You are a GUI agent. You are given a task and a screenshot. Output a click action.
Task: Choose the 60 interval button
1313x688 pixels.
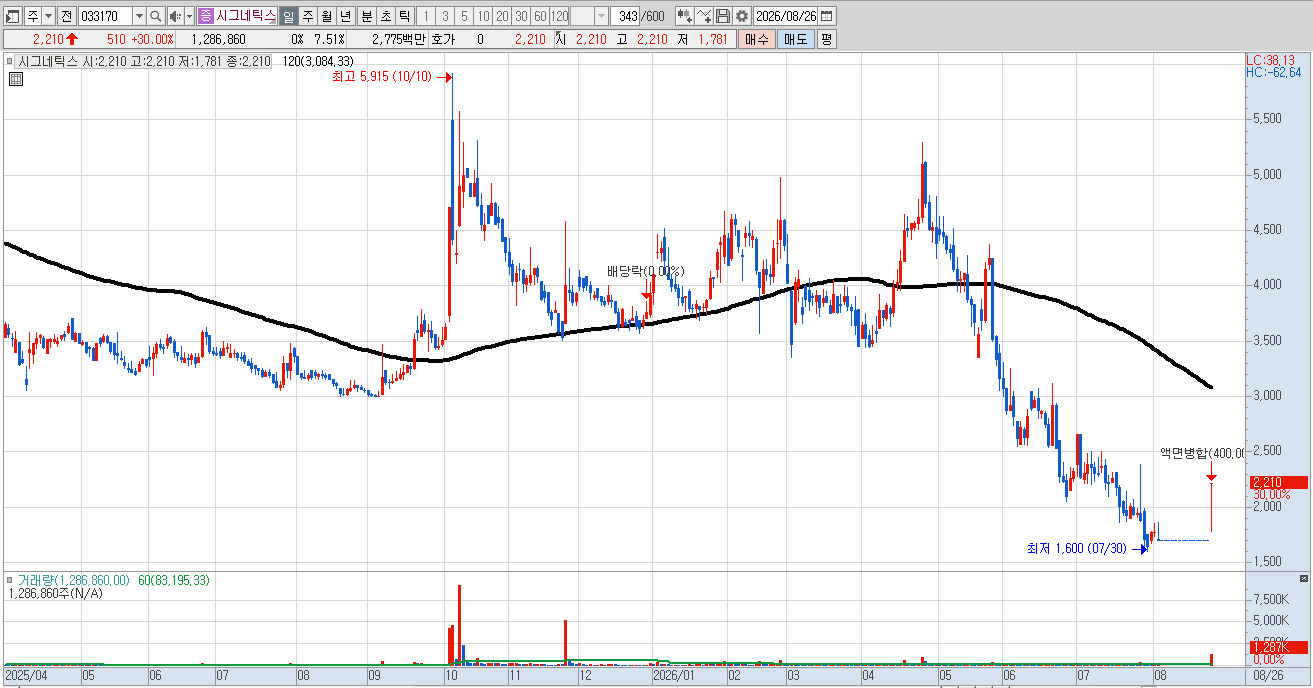540,16
